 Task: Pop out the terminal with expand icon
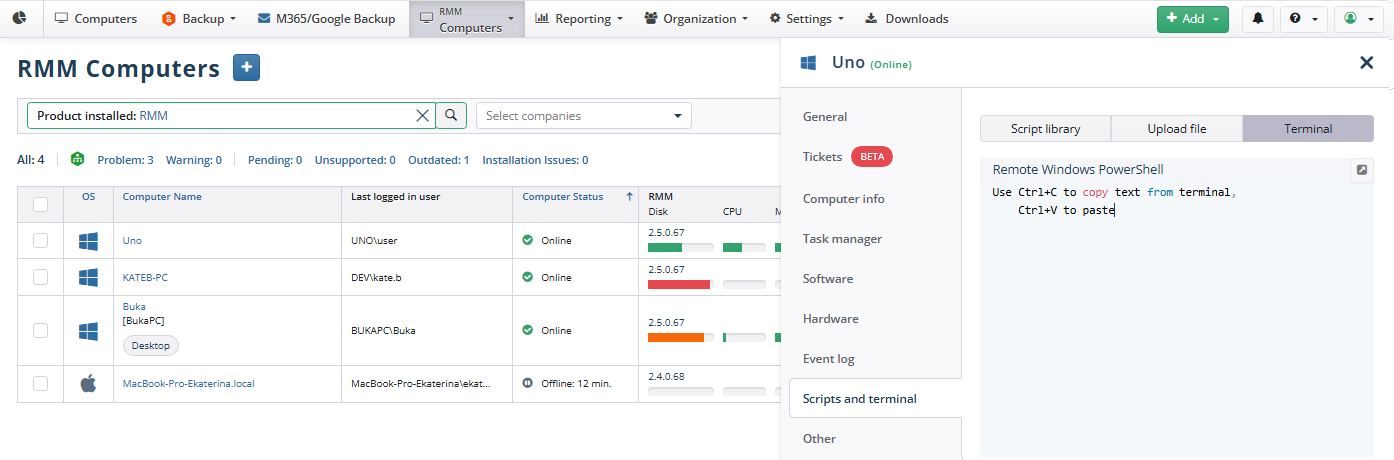(1362, 170)
